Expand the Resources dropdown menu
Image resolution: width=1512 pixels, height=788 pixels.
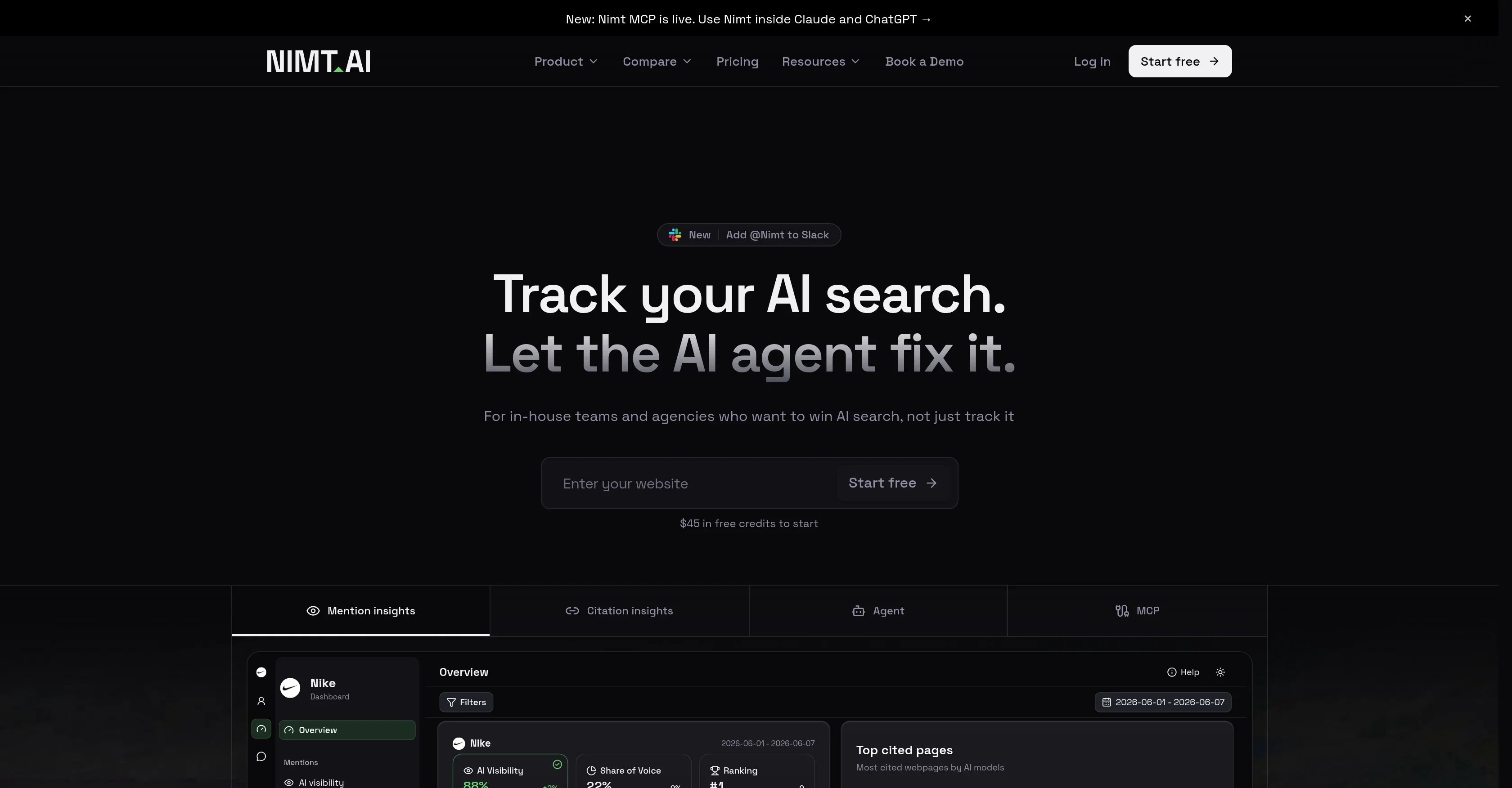point(820,62)
